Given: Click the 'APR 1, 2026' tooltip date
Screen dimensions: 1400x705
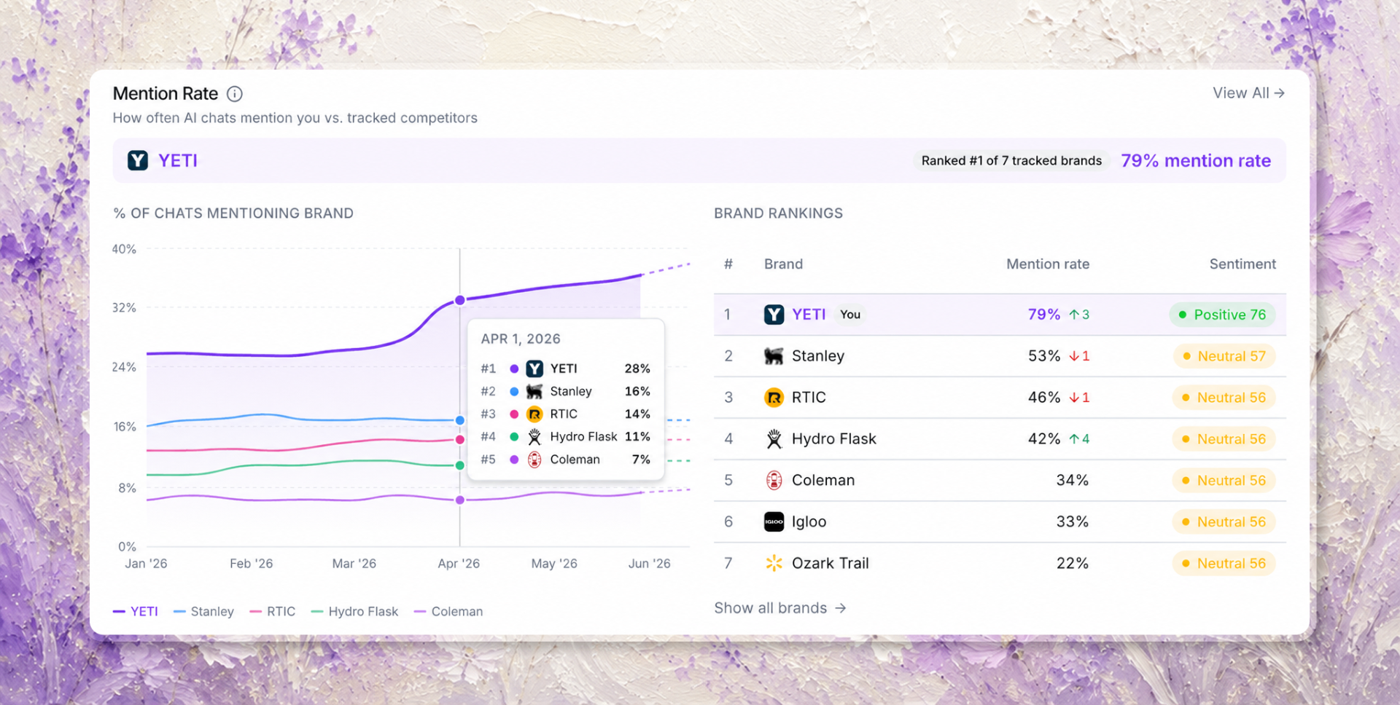Looking at the screenshot, I should (520, 339).
